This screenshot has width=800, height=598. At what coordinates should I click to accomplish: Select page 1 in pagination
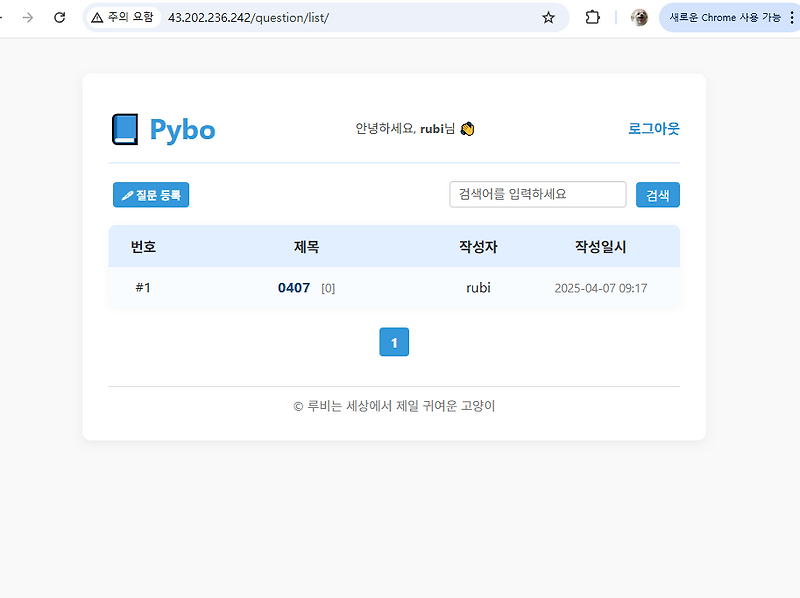(x=393, y=341)
